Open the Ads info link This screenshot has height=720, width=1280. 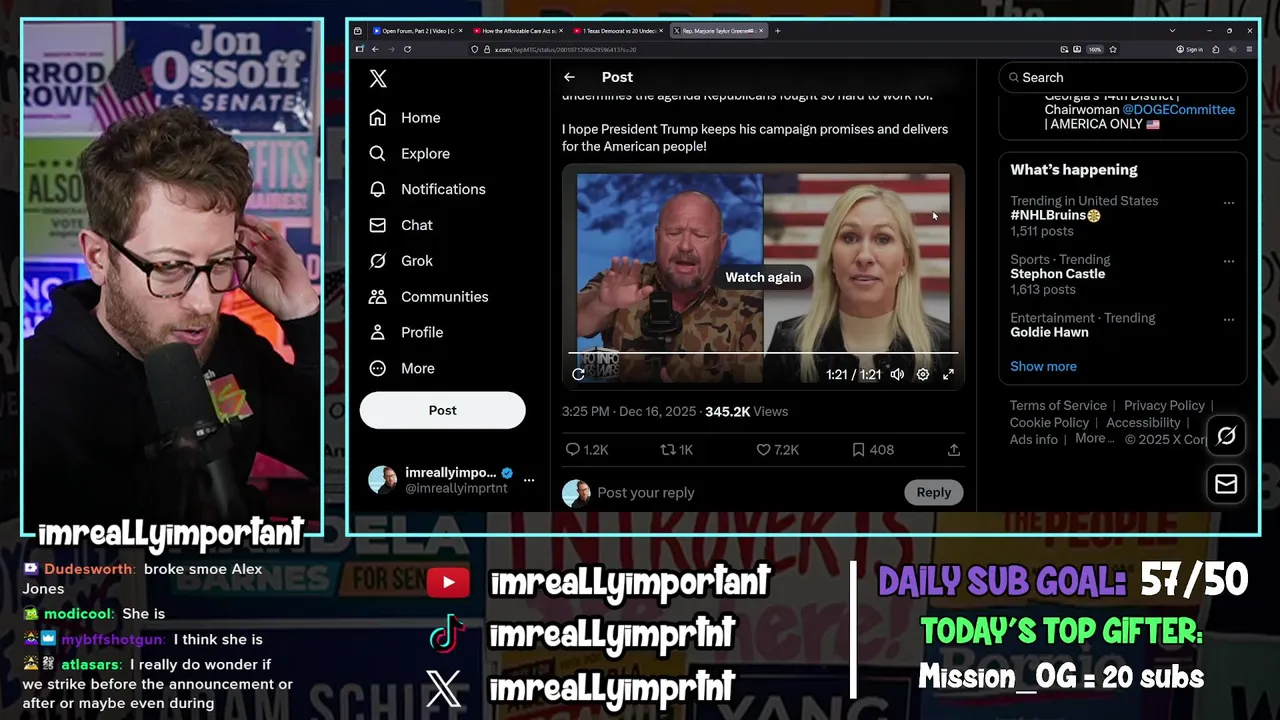click(1033, 440)
